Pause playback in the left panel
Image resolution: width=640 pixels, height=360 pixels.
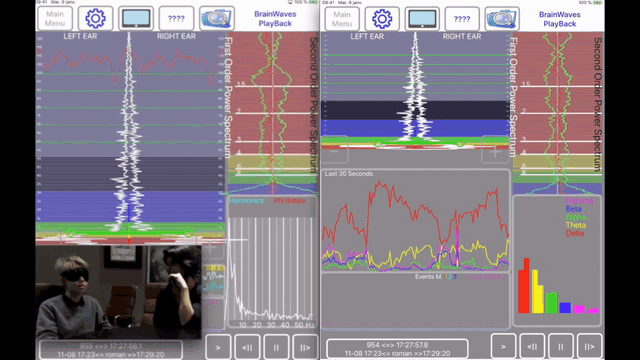point(276,347)
